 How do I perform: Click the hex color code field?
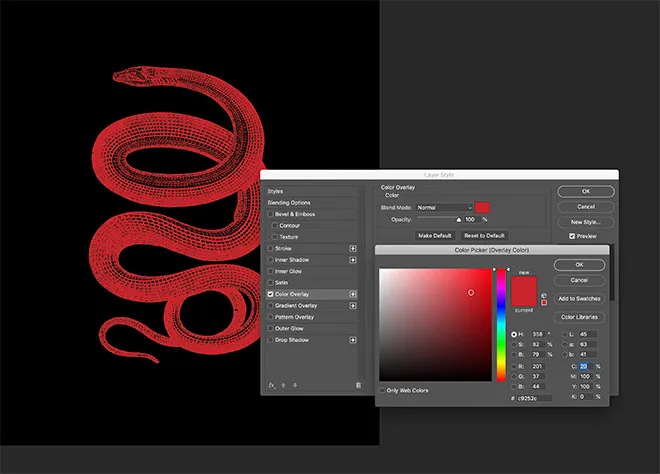534,398
